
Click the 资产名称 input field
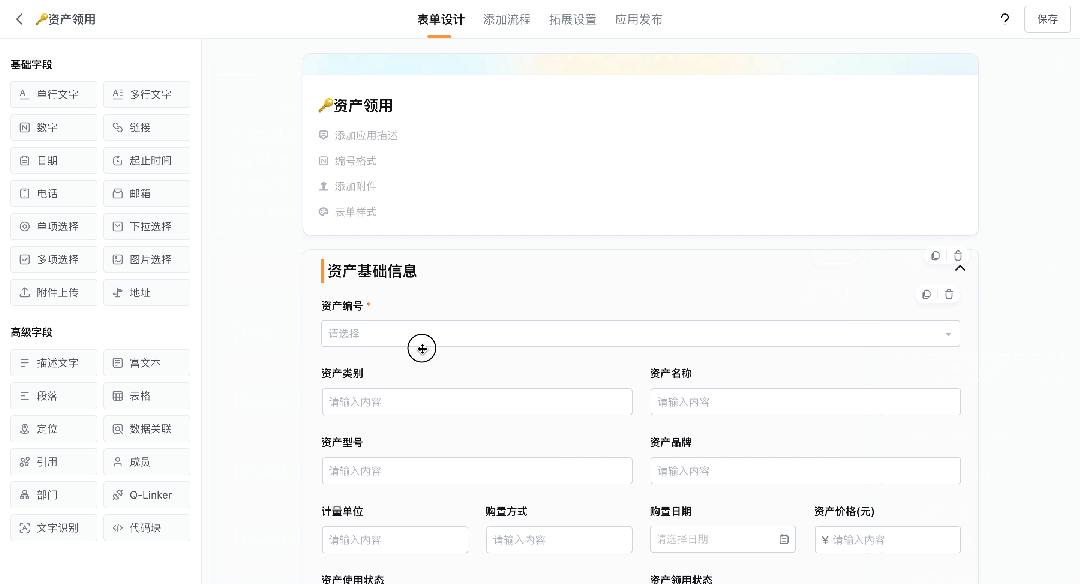805,402
